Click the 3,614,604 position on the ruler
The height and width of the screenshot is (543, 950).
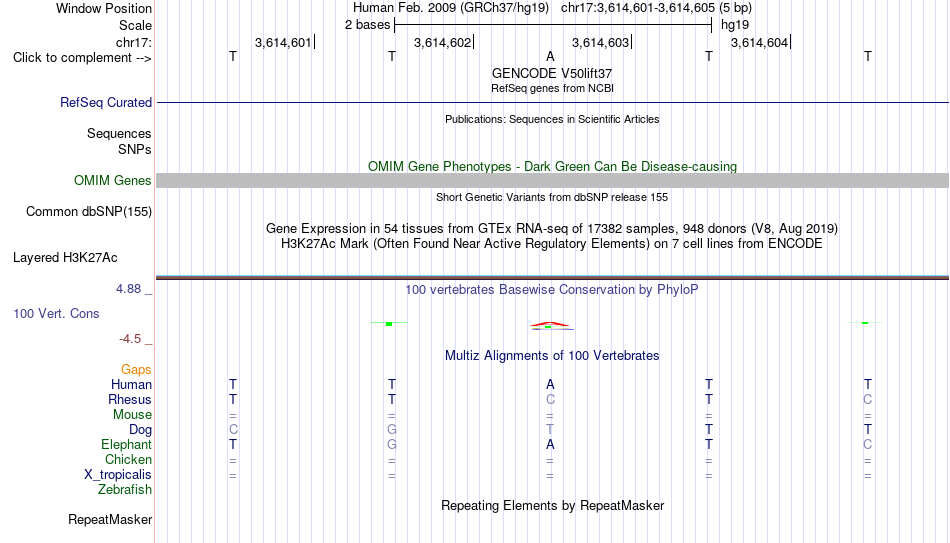tap(759, 42)
